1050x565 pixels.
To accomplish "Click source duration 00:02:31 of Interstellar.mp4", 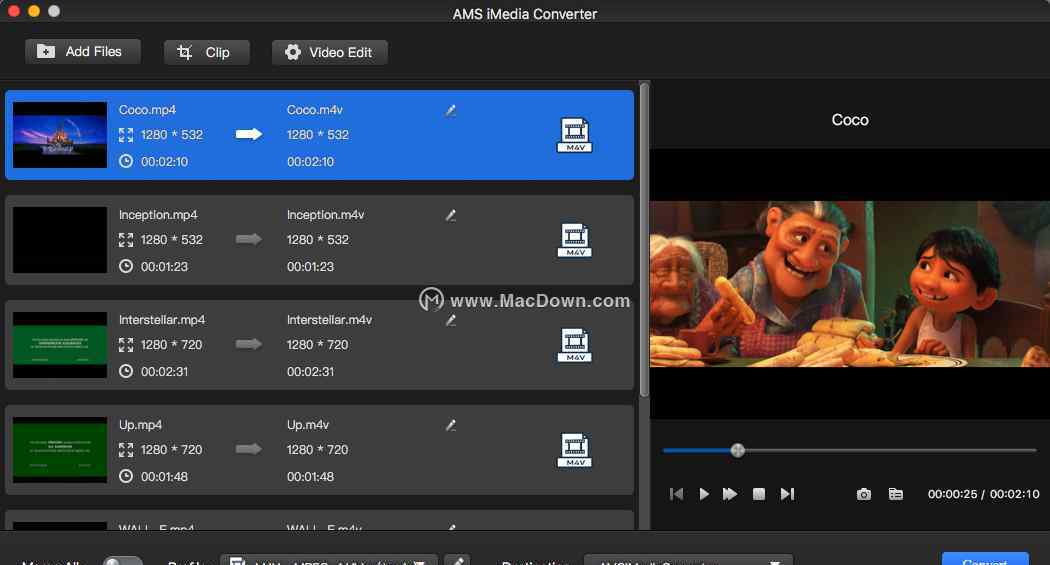I will click(x=164, y=372).
